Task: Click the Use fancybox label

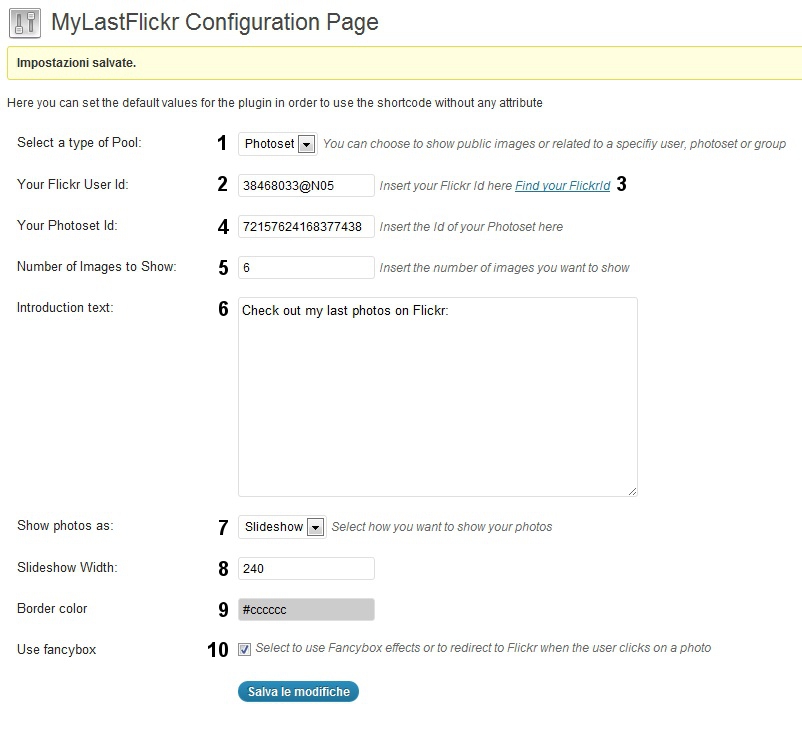Action: [57, 650]
